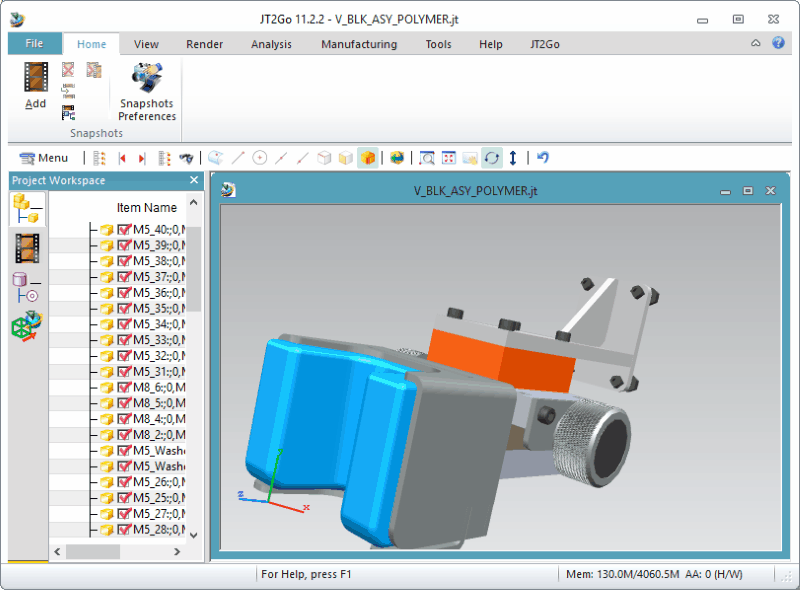
Task: Open the Manufacturing ribbon tab
Action: (359, 44)
